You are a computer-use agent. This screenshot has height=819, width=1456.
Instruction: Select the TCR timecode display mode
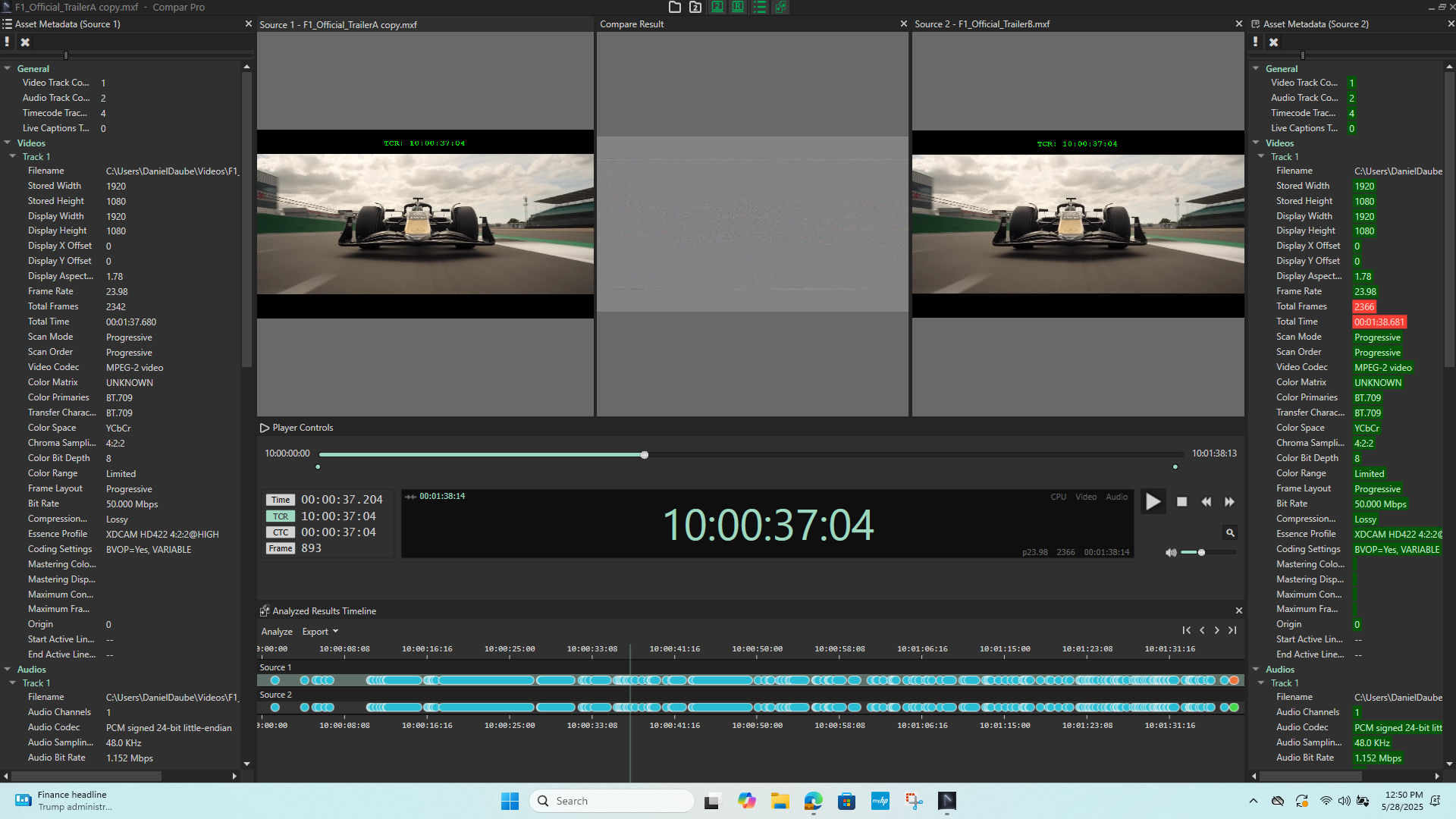click(x=281, y=516)
